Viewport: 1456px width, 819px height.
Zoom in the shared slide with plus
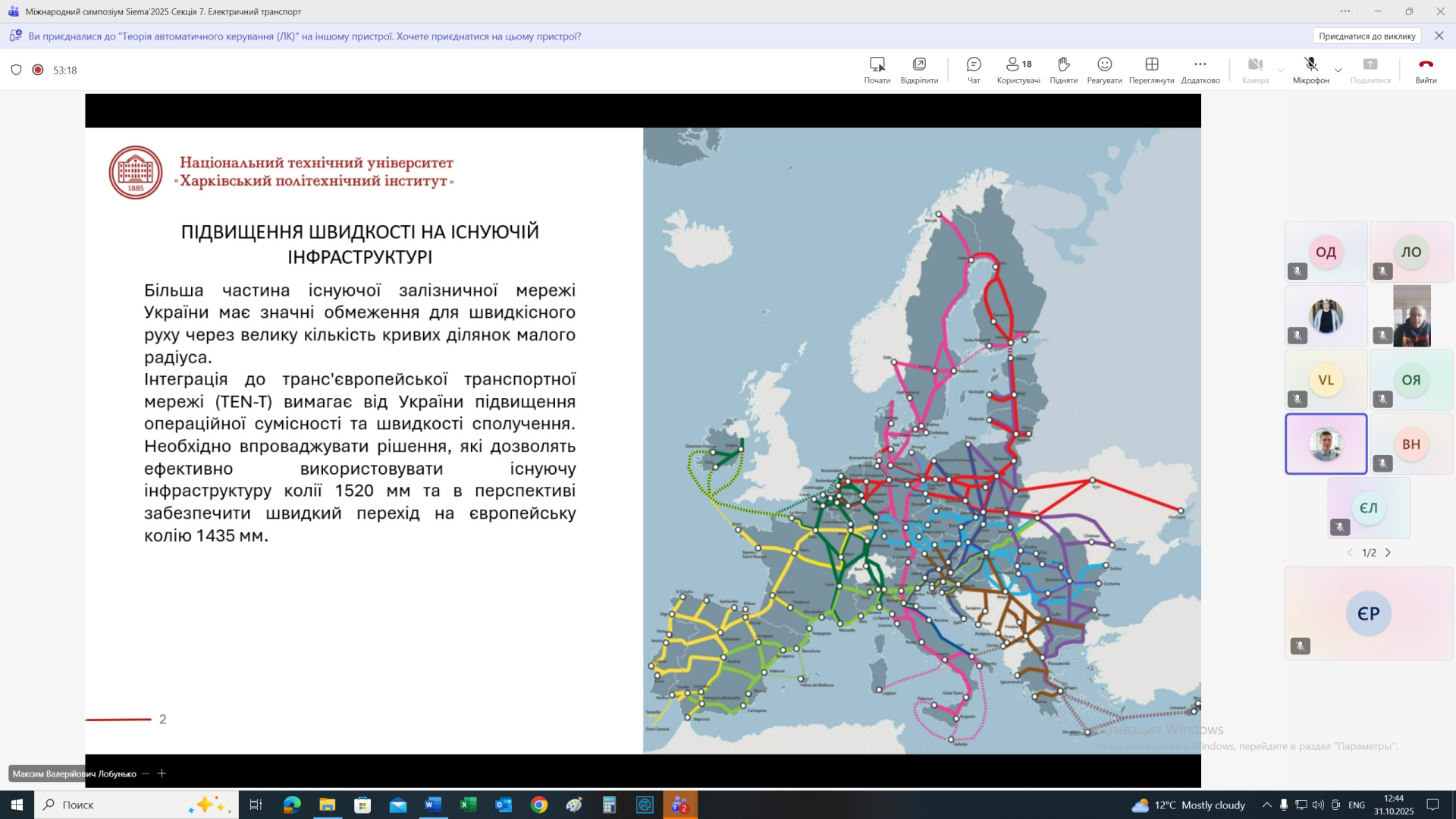(x=162, y=773)
